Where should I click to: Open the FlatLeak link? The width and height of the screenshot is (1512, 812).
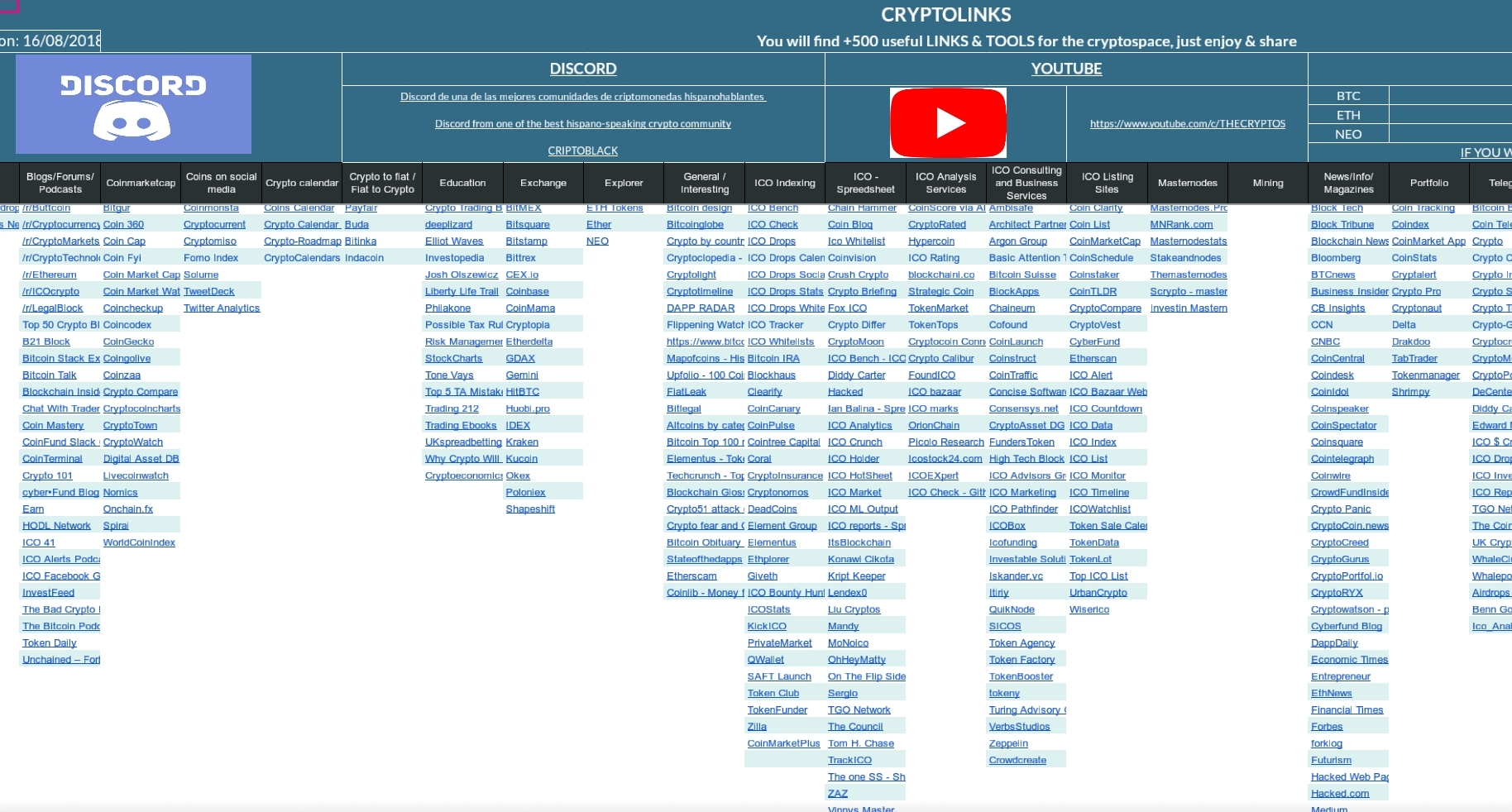pos(687,392)
